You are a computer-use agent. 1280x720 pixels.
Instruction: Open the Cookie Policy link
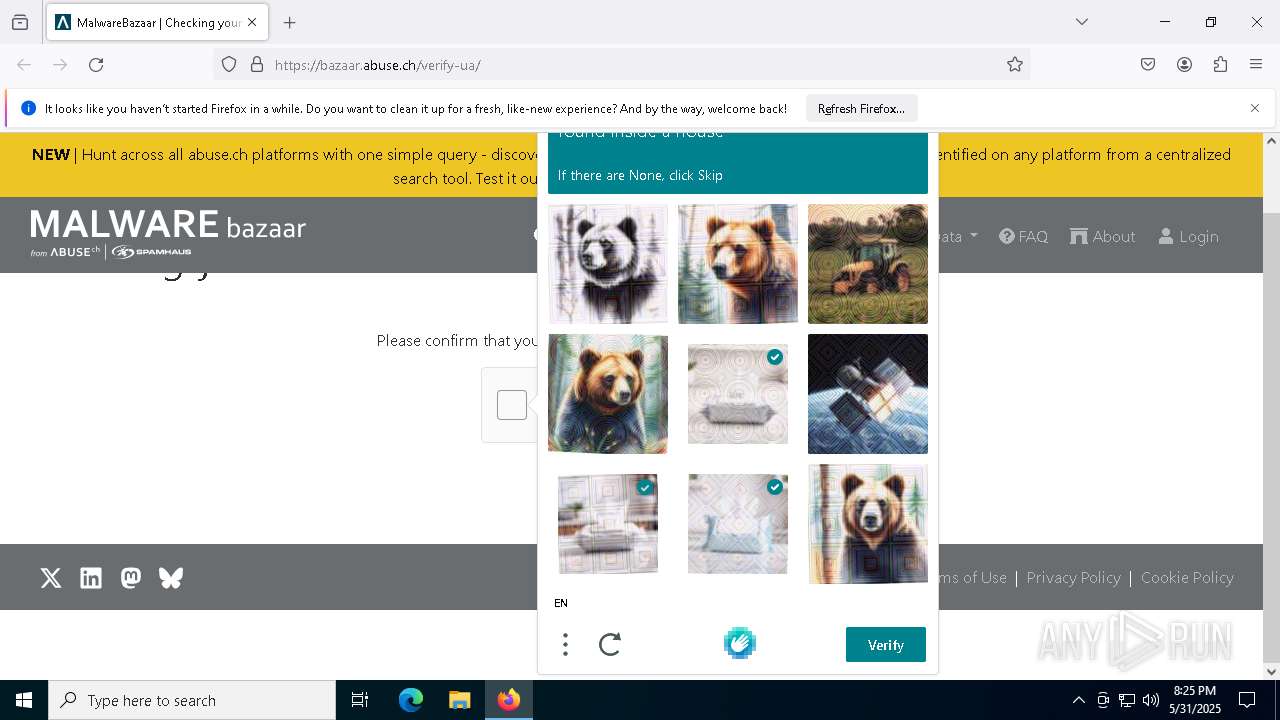click(x=1187, y=578)
